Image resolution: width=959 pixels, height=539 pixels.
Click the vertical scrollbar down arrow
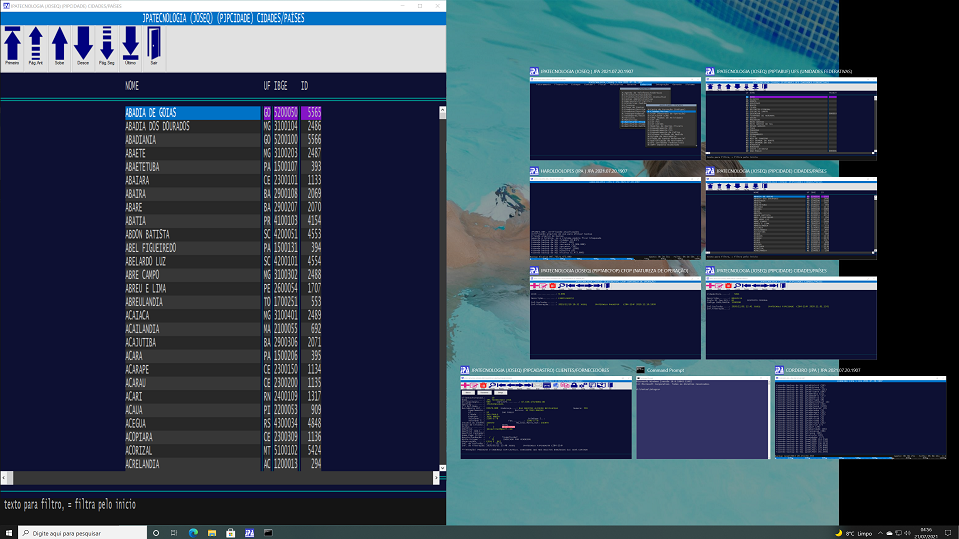pos(442,468)
